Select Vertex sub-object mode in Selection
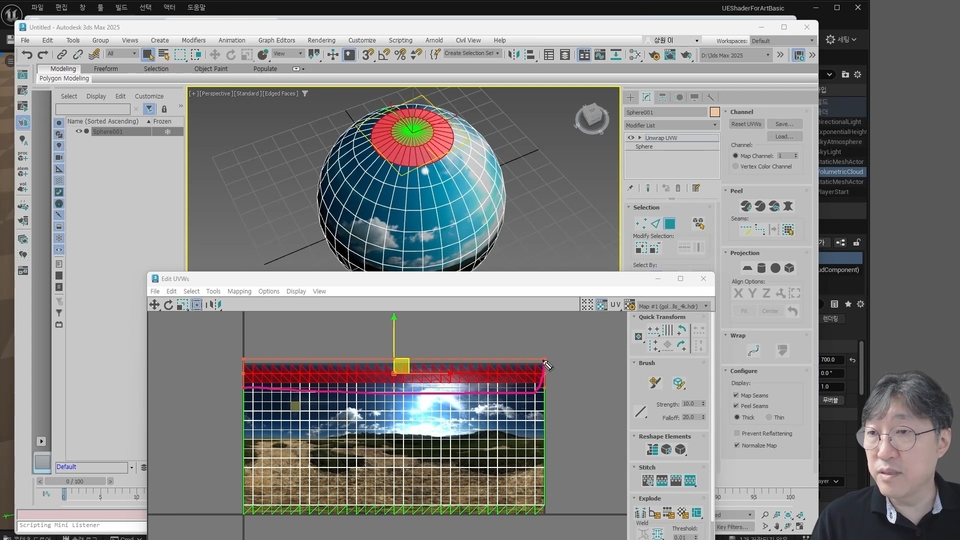 (640, 223)
